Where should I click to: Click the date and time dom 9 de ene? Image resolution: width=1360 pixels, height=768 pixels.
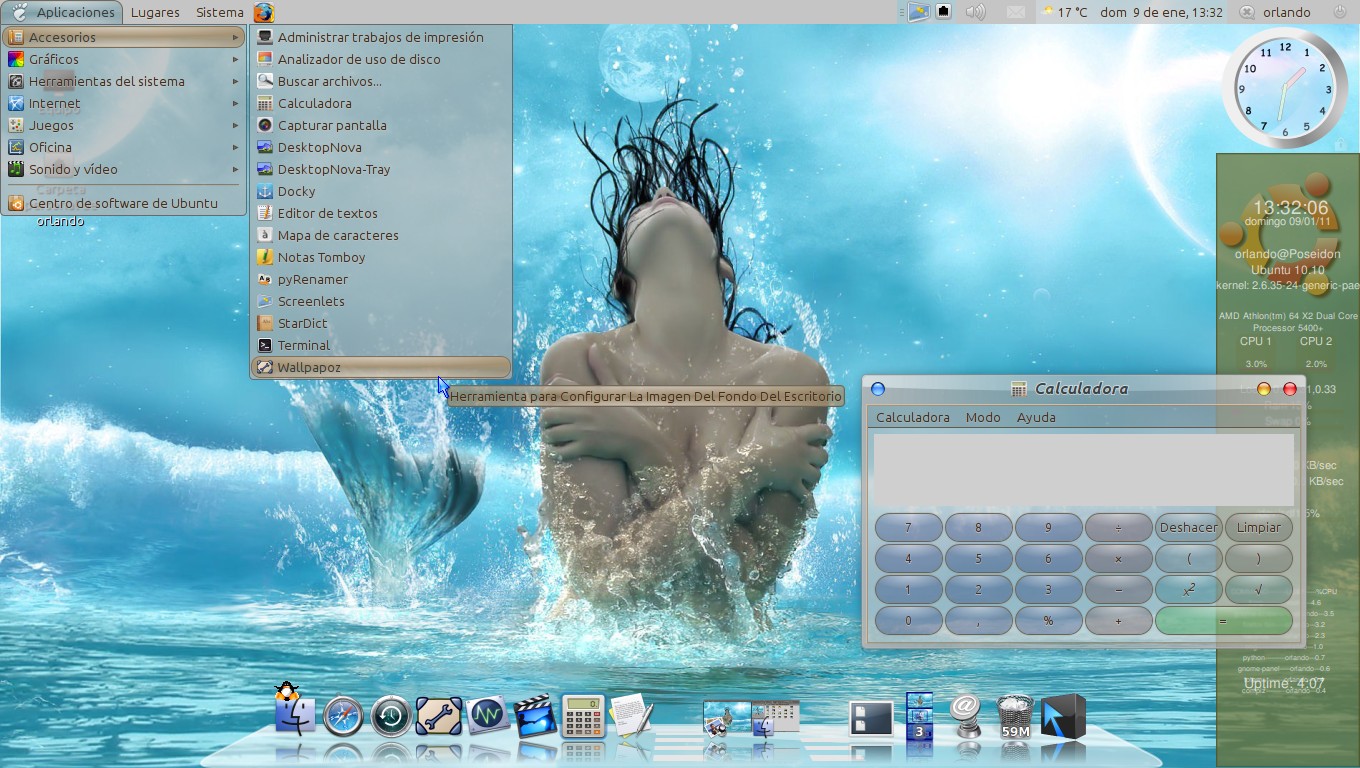[x=1161, y=12]
